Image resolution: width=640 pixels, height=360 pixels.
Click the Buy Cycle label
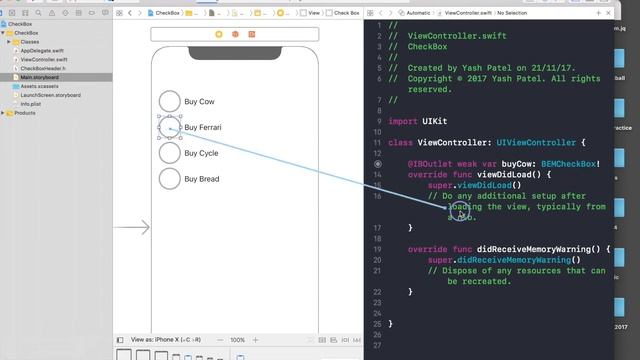pos(201,153)
